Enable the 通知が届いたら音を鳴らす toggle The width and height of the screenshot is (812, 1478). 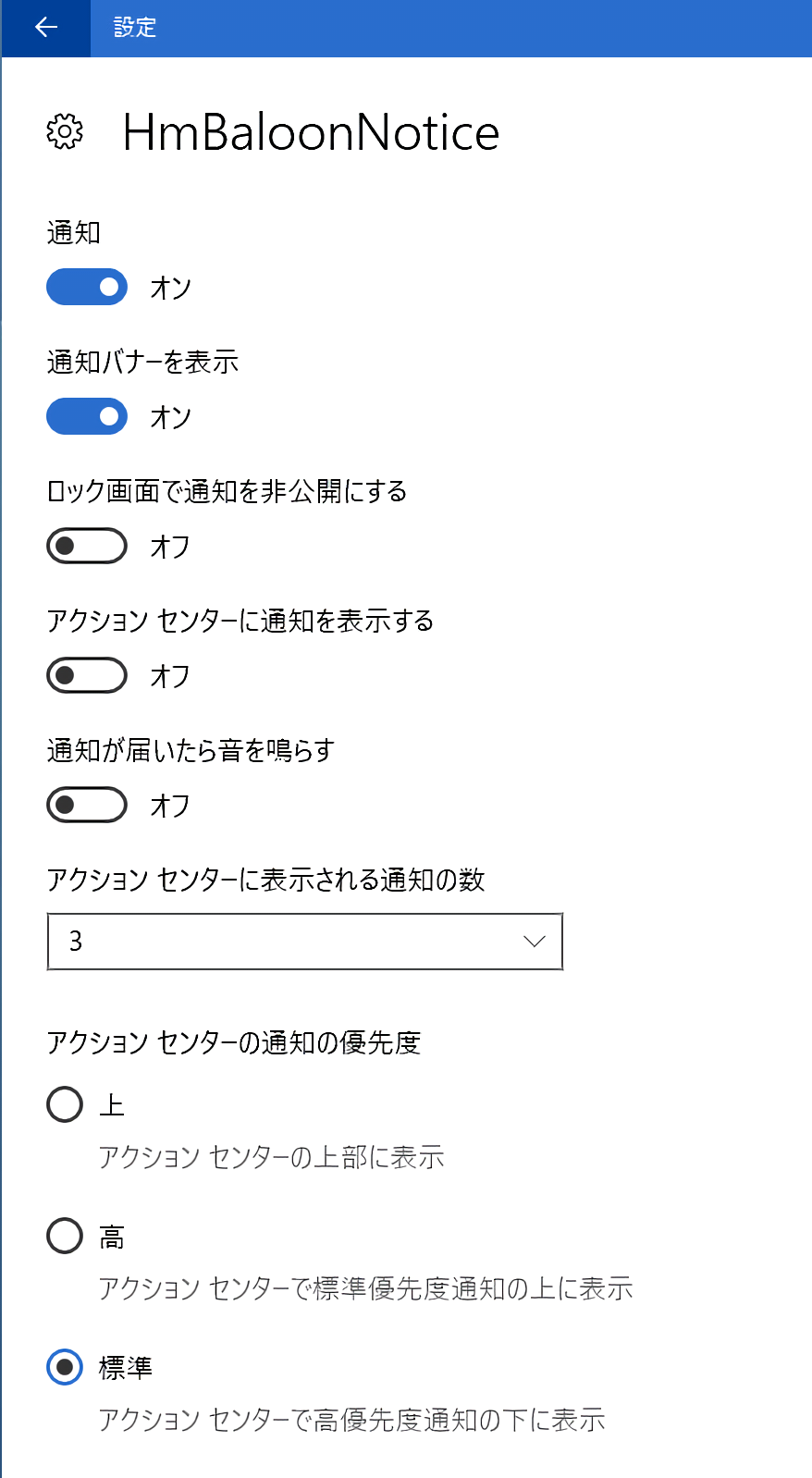[87, 805]
